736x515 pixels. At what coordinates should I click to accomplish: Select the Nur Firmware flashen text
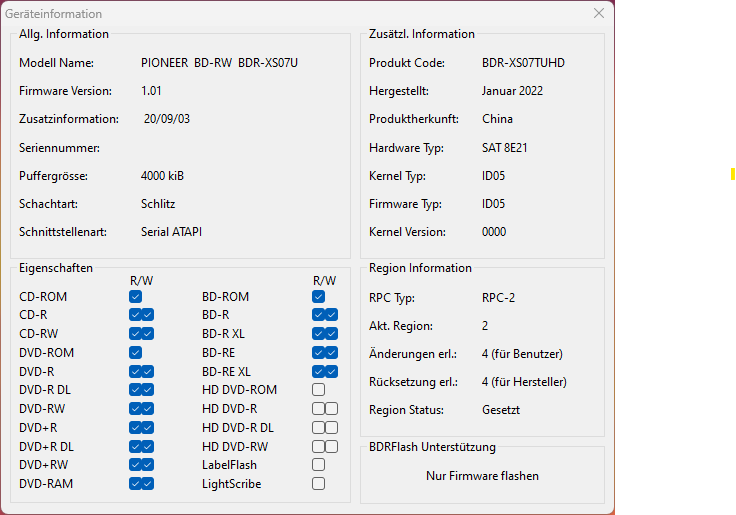click(483, 476)
